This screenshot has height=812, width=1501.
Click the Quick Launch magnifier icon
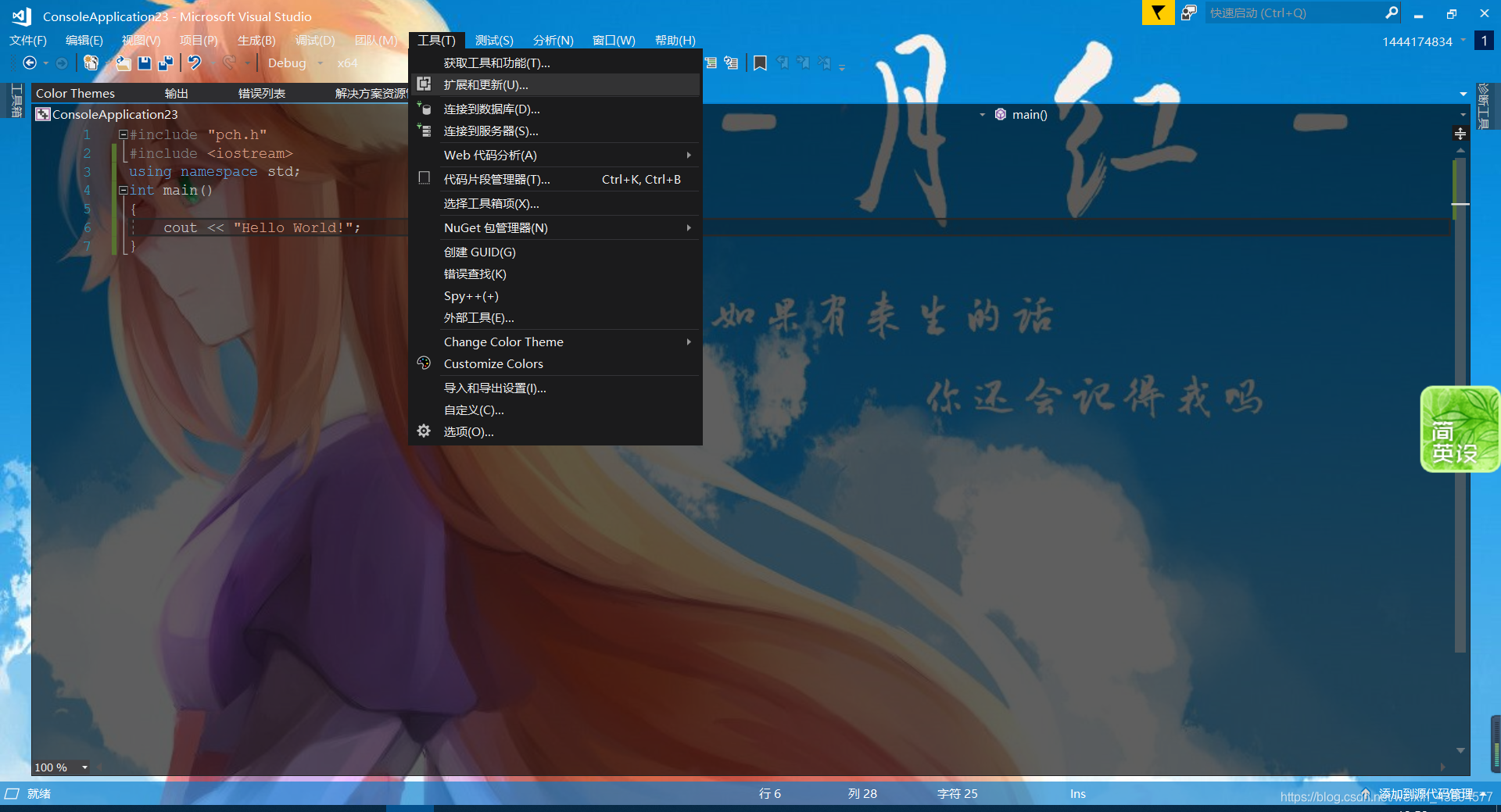pyautogui.click(x=1392, y=13)
